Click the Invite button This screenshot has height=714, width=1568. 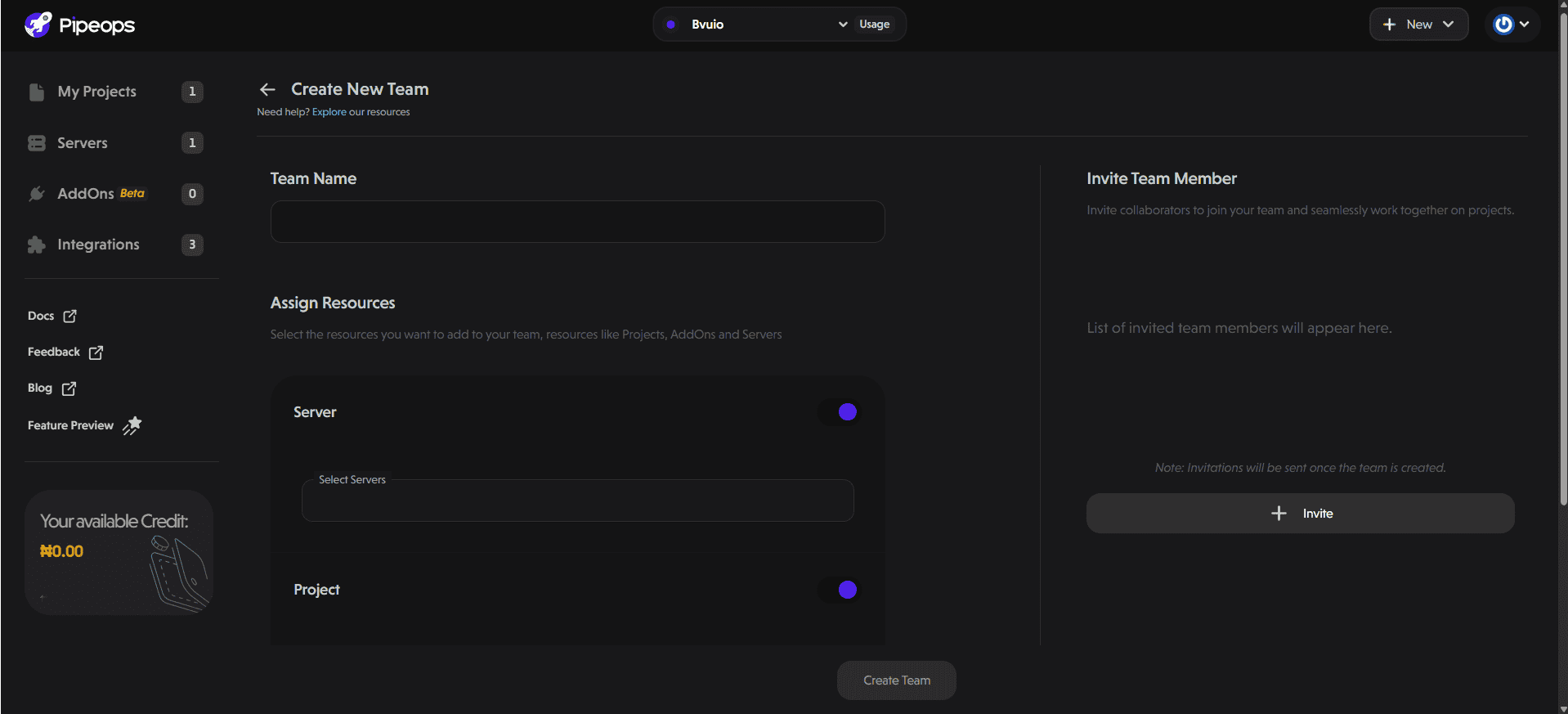click(1301, 513)
